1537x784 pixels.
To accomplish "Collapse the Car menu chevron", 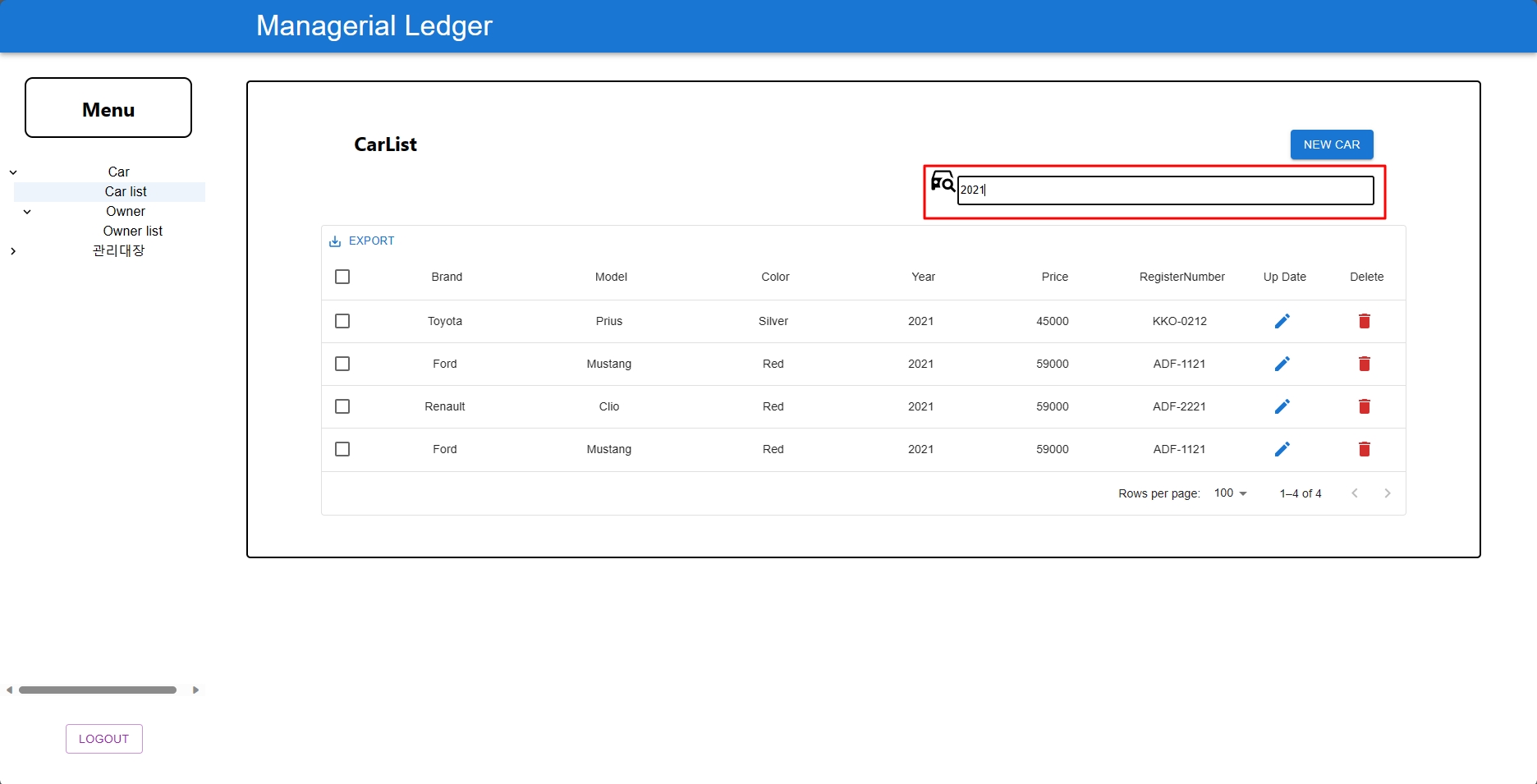I will pyautogui.click(x=13, y=172).
